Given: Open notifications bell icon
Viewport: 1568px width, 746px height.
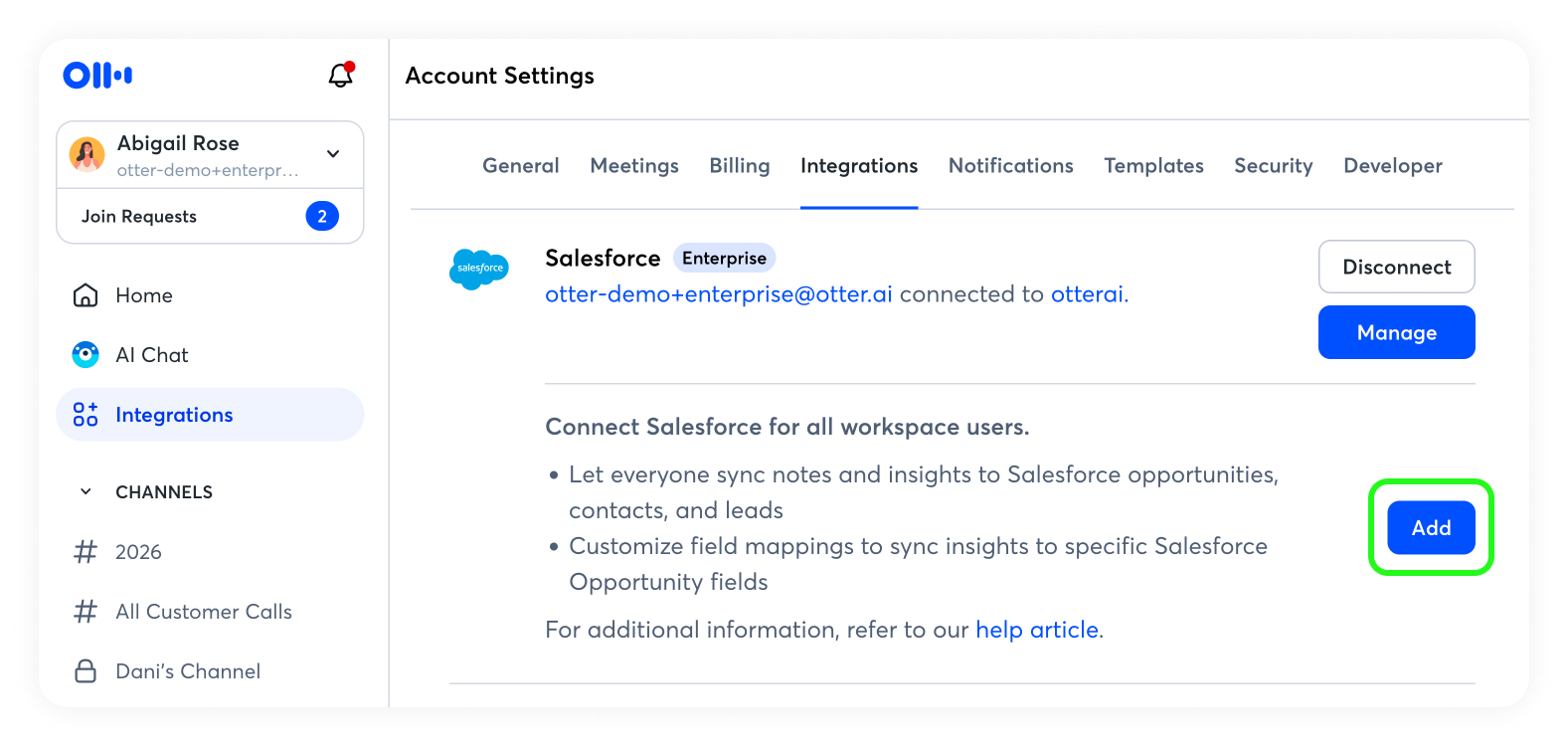Looking at the screenshot, I should coord(341,75).
